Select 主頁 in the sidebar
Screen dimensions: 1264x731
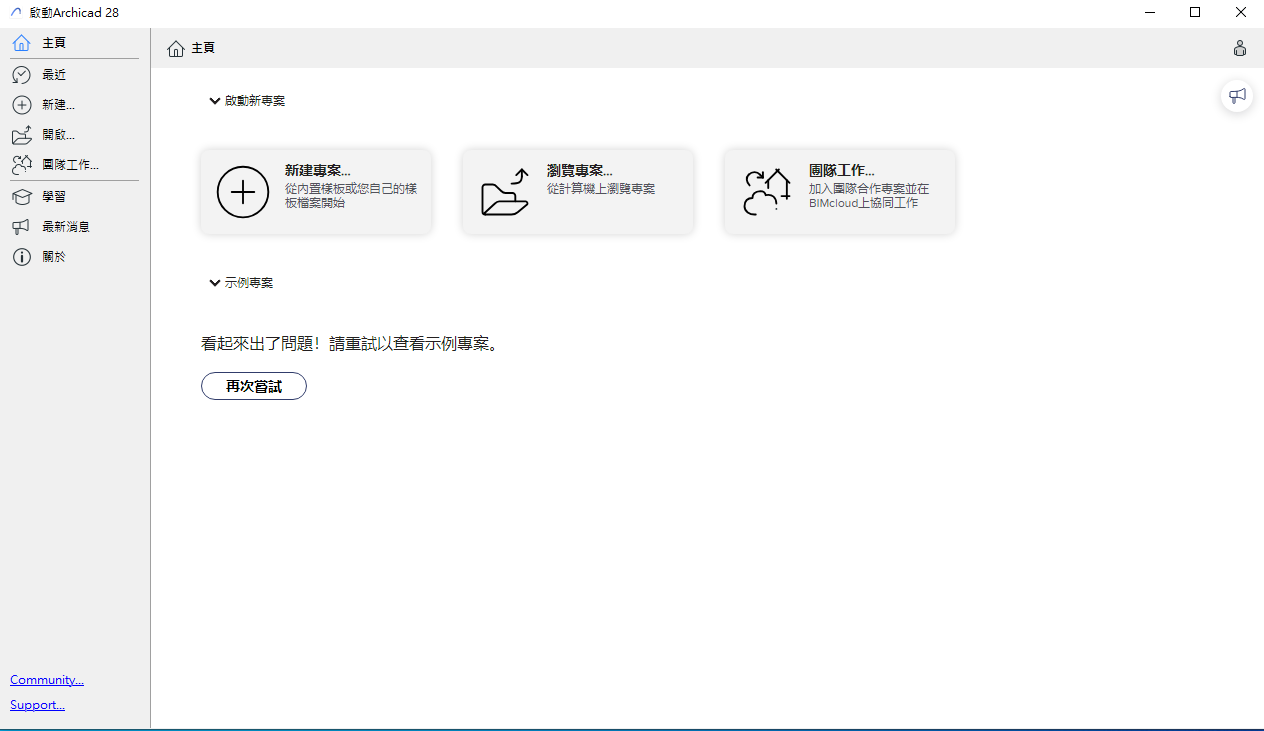[x=75, y=43]
